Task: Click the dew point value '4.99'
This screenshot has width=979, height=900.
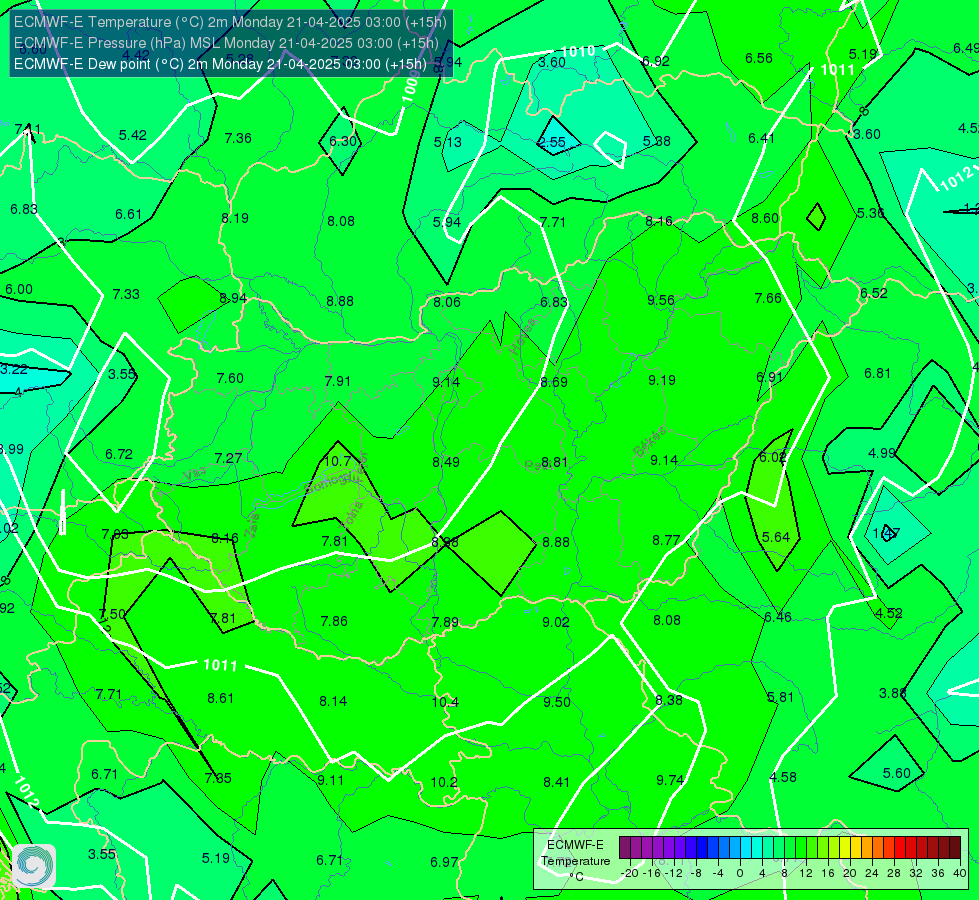Action: (x=882, y=453)
